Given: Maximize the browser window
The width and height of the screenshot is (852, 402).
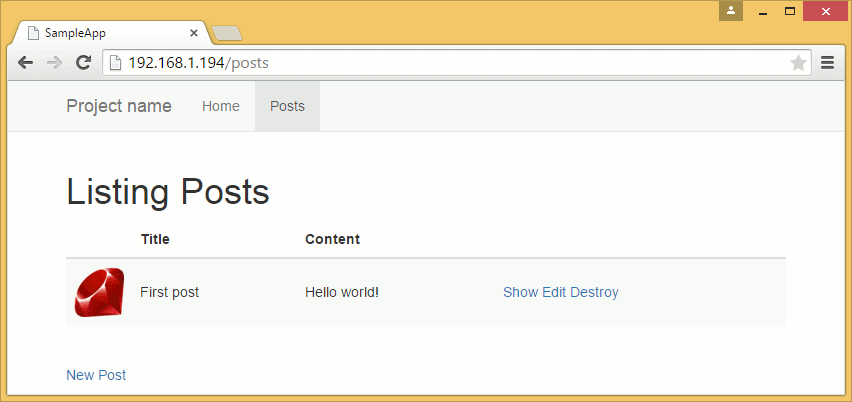Looking at the screenshot, I should point(790,11).
